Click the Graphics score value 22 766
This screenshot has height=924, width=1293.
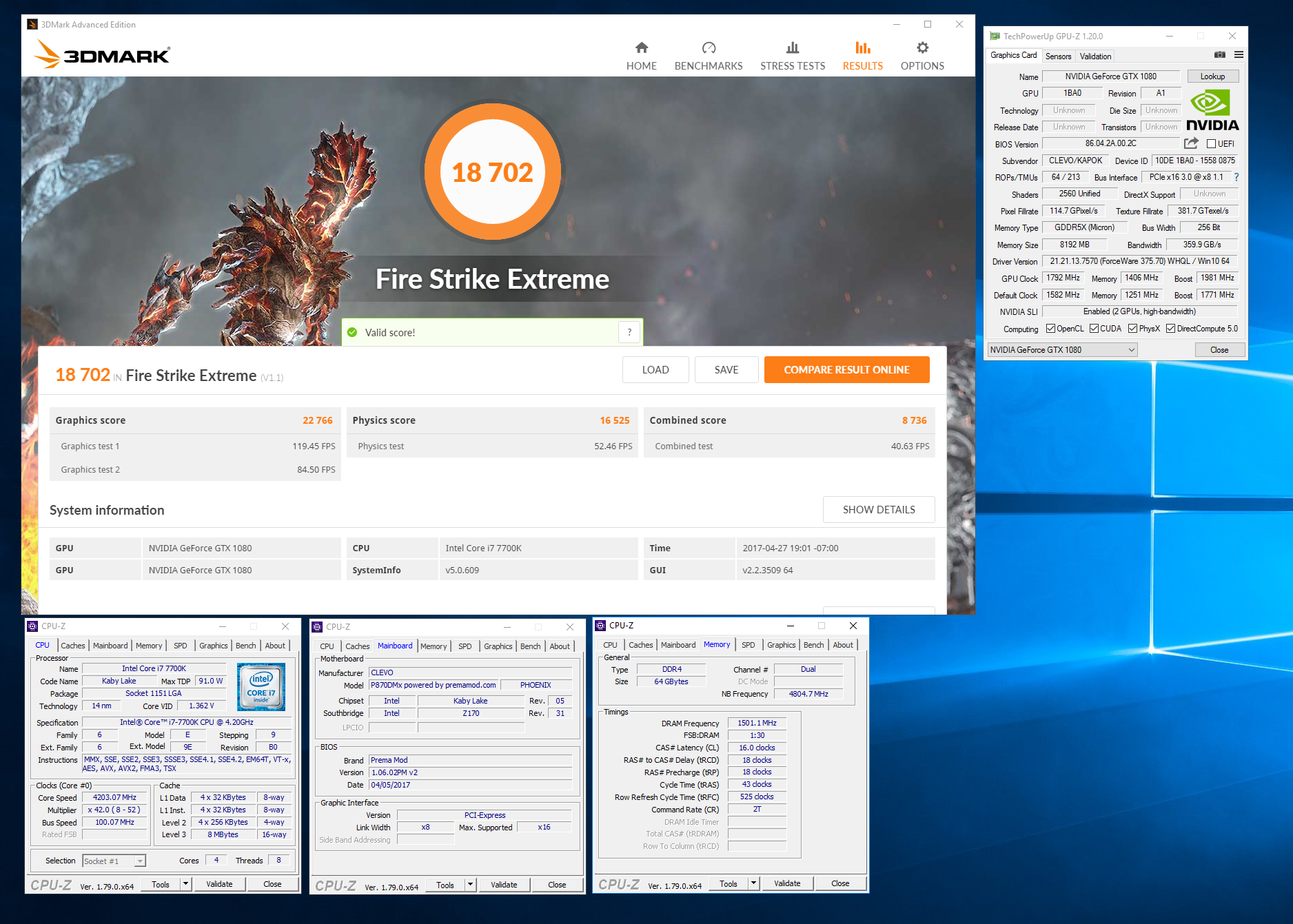tap(317, 420)
